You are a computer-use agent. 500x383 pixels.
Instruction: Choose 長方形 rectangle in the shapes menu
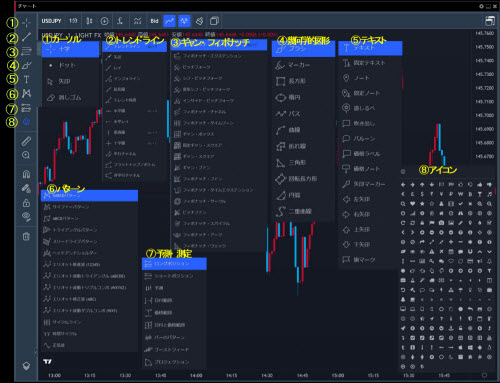pyautogui.click(x=303, y=81)
